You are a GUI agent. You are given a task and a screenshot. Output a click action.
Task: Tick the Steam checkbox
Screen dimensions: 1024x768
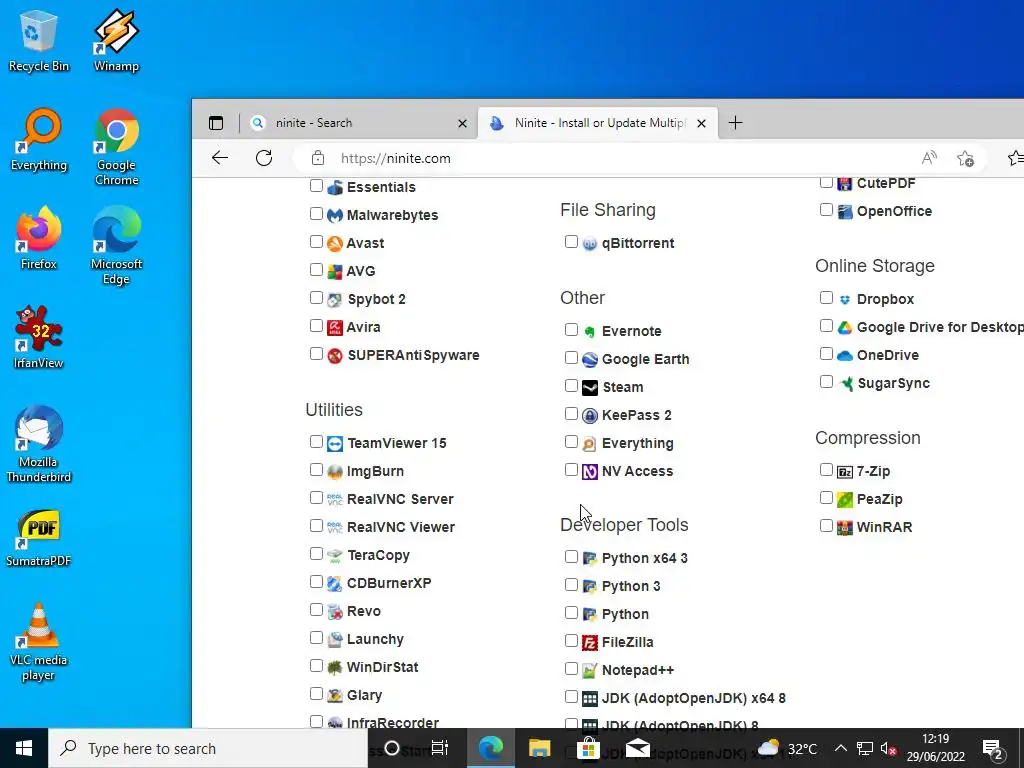pyautogui.click(x=571, y=386)
